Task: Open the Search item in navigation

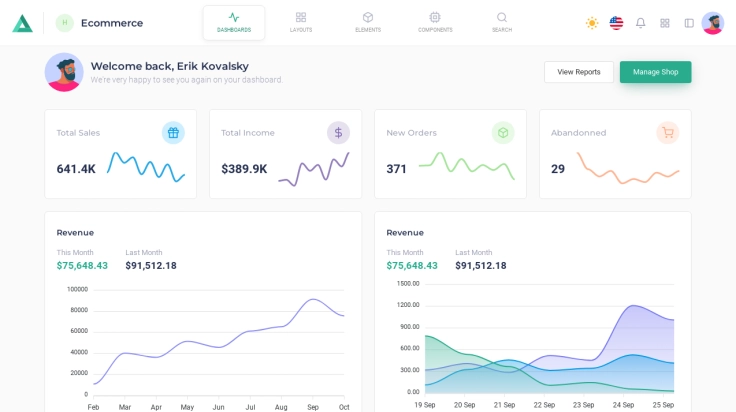Action: coord(502,22)
